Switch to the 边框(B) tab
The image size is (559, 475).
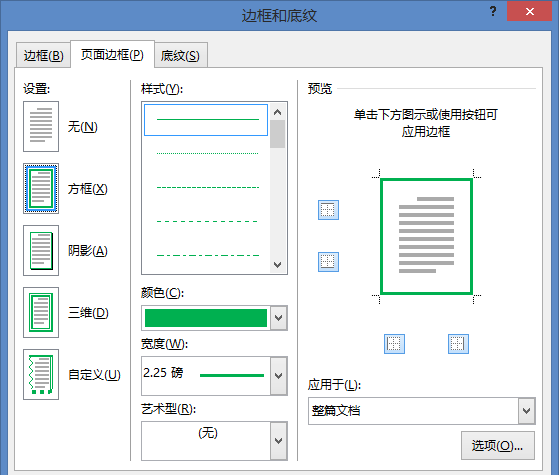[x=43, y=56]
